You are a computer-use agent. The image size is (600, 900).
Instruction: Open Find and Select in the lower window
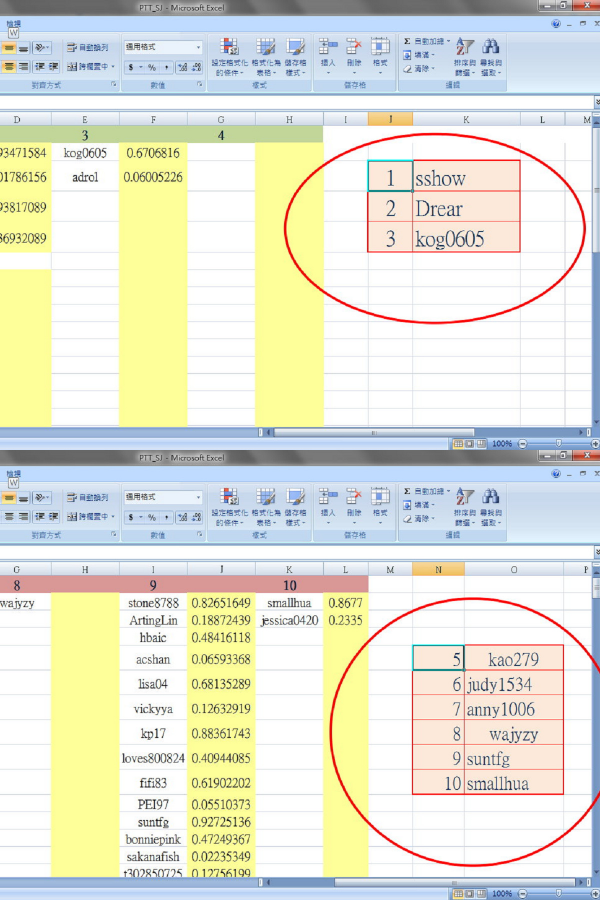pos(491,507)
